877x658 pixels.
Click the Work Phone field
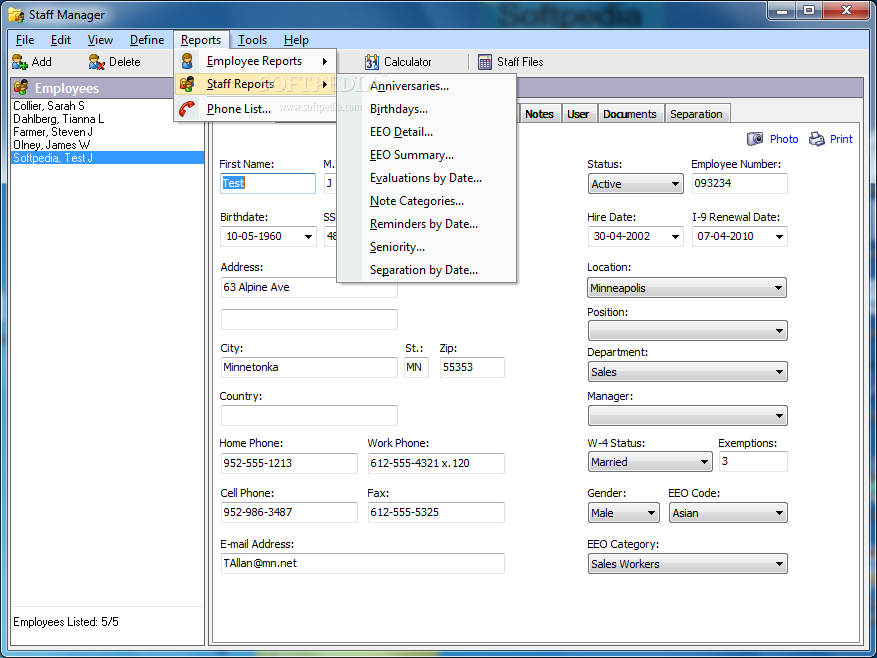436,463
